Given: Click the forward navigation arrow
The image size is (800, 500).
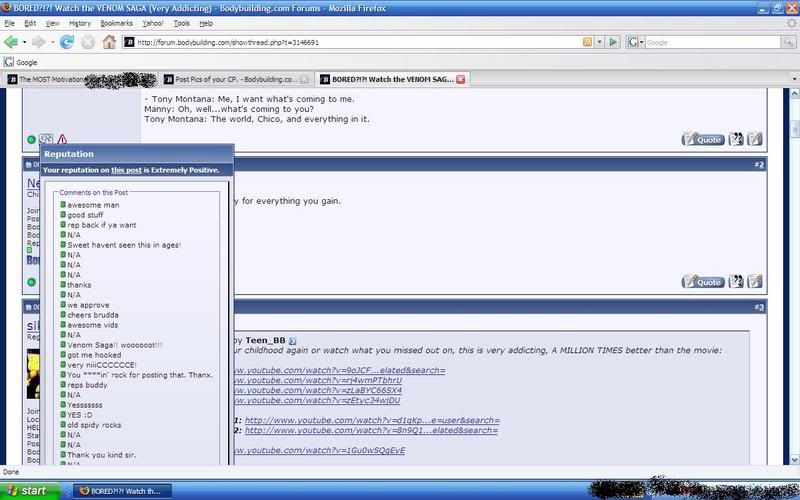Looking at the screenshot, I should pos(38,42).
